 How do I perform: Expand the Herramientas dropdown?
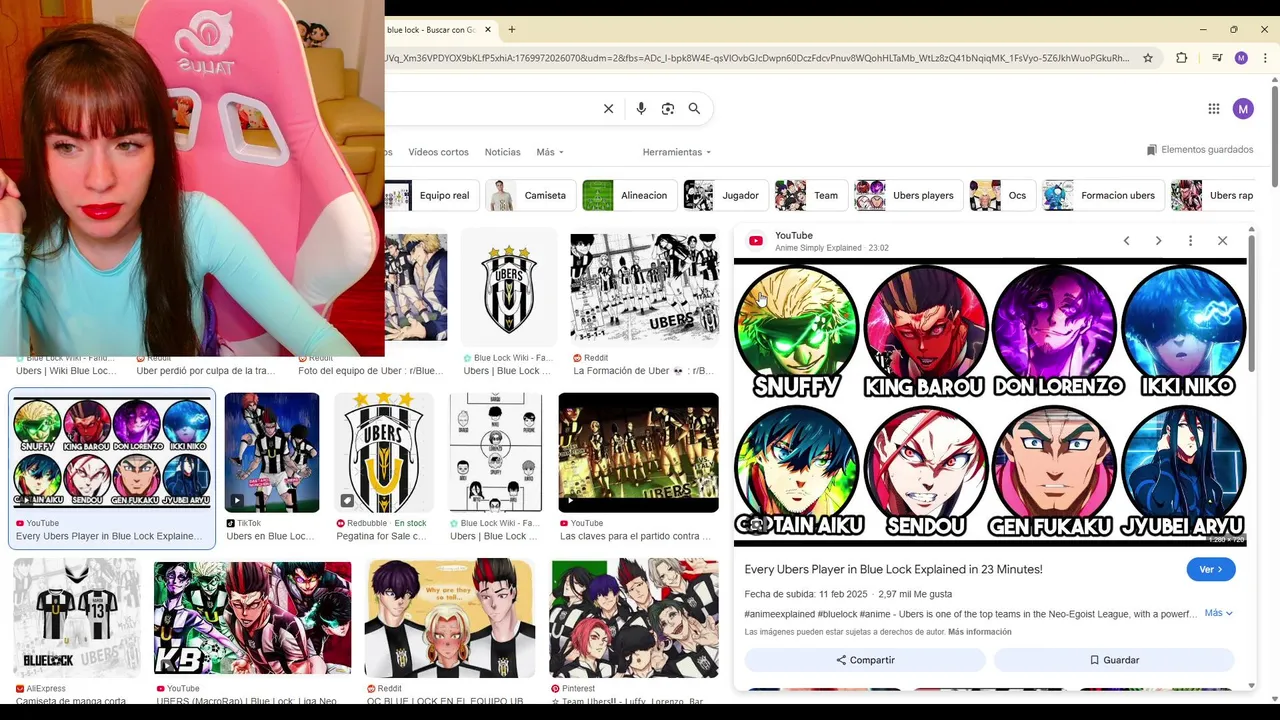(677, 152)
